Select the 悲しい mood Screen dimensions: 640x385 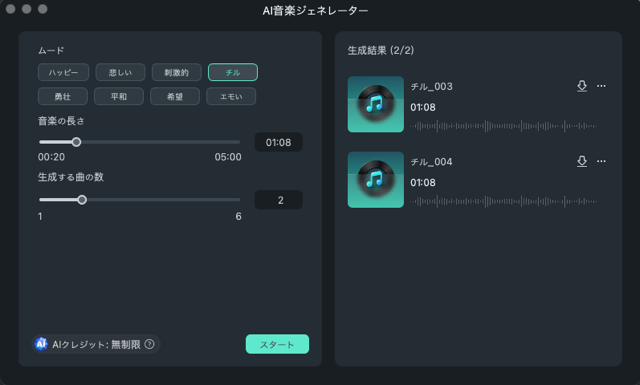[120, 72]
